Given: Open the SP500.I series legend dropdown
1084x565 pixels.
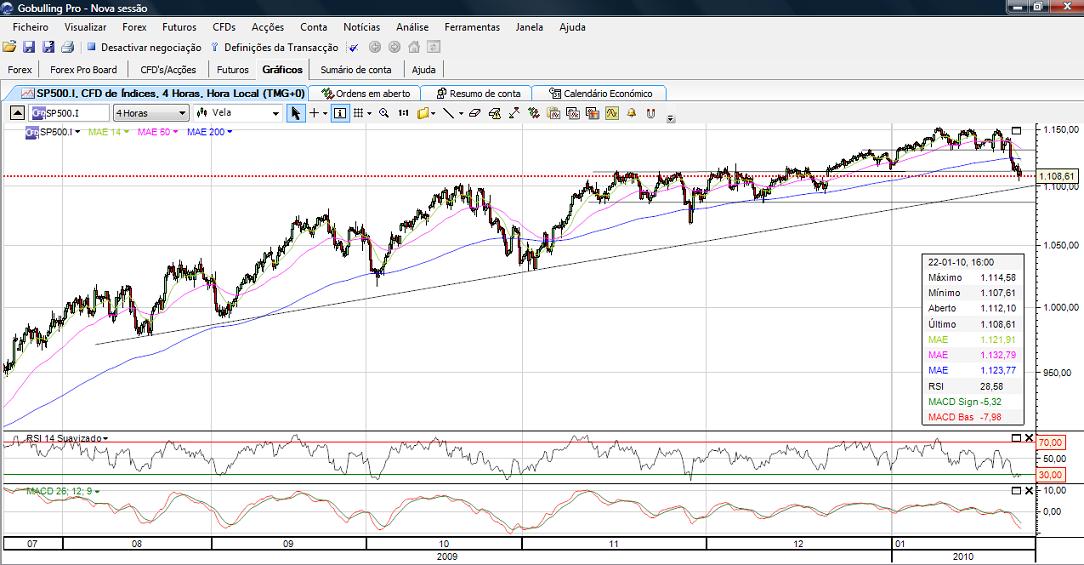Looking at the screenshot, I should point(77,131).
